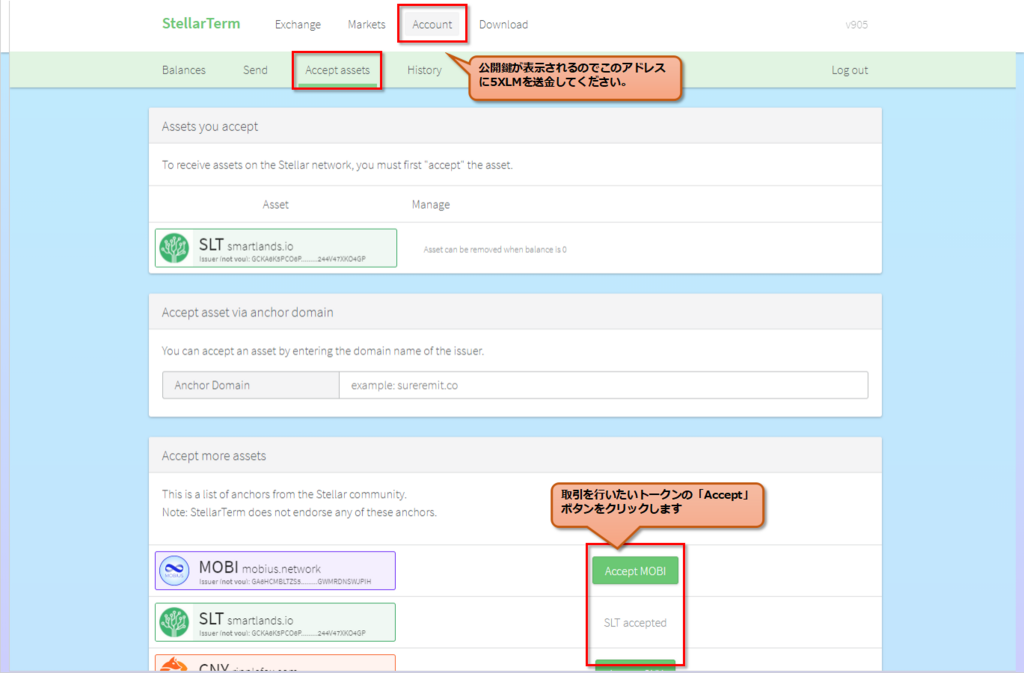Click the StellarTerm logo
This screenshot has width=1024, height=673.
pyautogui.click(x=201, y=24)
